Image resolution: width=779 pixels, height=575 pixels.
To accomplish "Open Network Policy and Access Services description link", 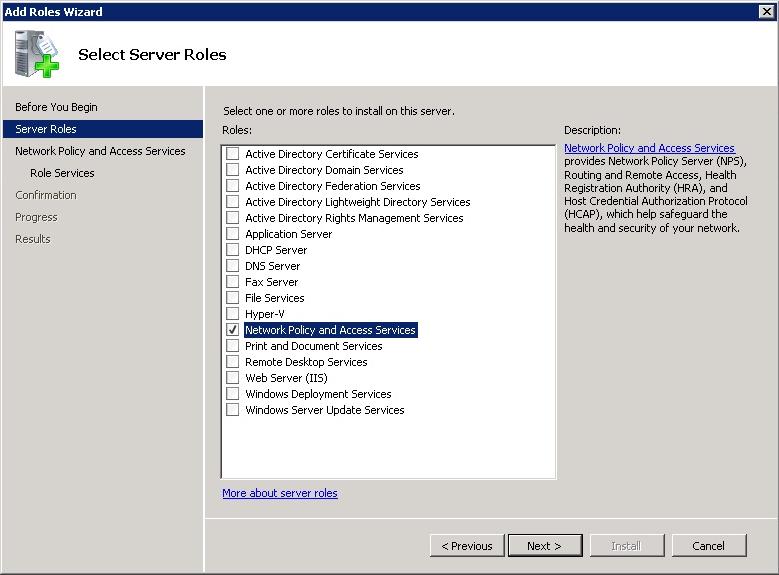I will click(649, 148).
